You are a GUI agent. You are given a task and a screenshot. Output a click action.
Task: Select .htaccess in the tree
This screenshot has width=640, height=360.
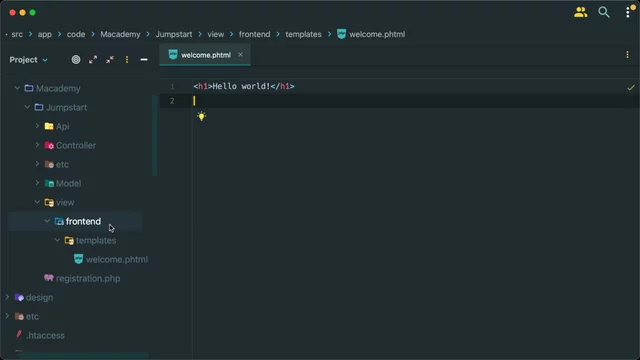[45, 335]
